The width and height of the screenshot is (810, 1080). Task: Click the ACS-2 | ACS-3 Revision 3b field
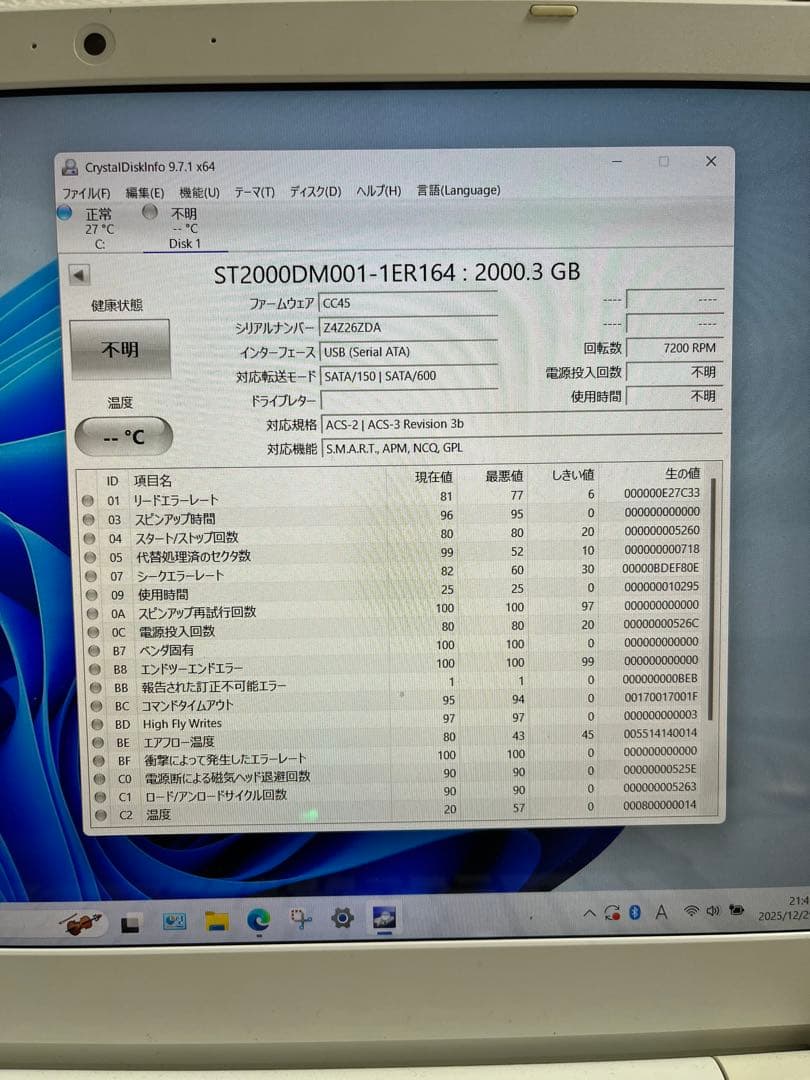pos(521,424)
